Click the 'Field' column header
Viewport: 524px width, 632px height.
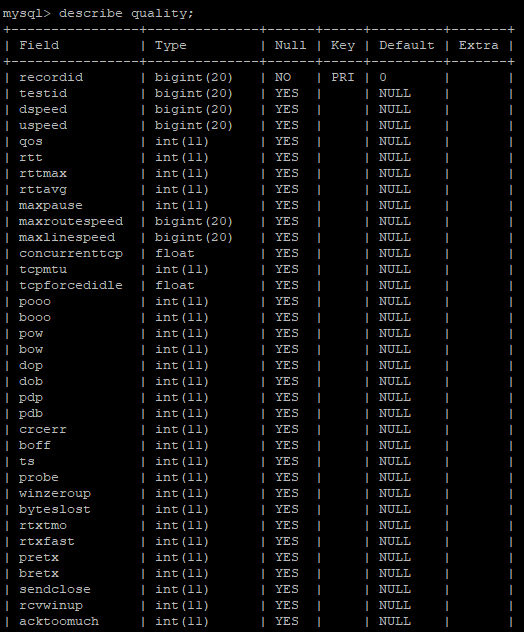39,45
